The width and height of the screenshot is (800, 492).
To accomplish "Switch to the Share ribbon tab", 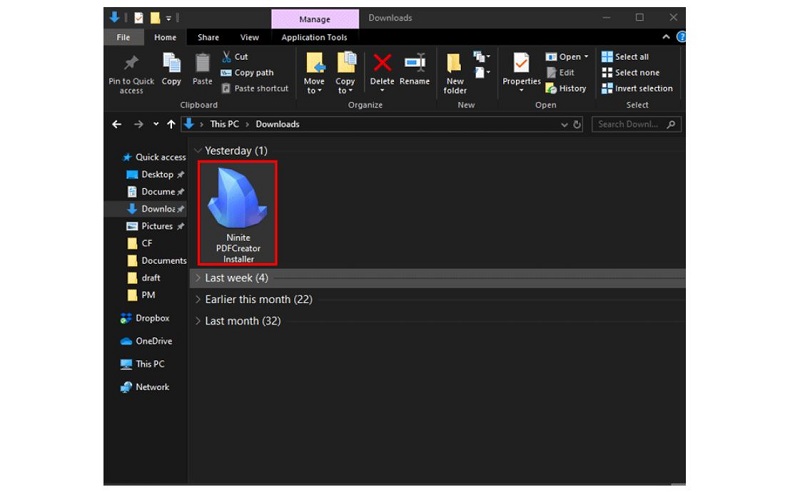I will [208, 37].
